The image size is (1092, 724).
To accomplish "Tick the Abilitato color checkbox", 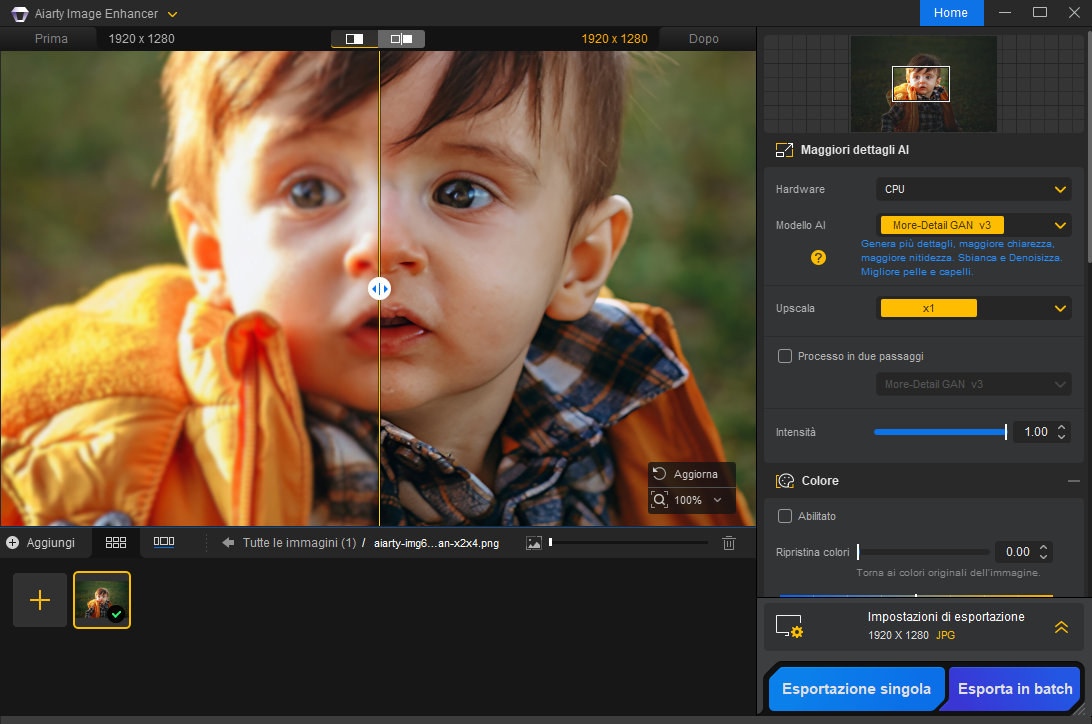I will pos(785,516).
